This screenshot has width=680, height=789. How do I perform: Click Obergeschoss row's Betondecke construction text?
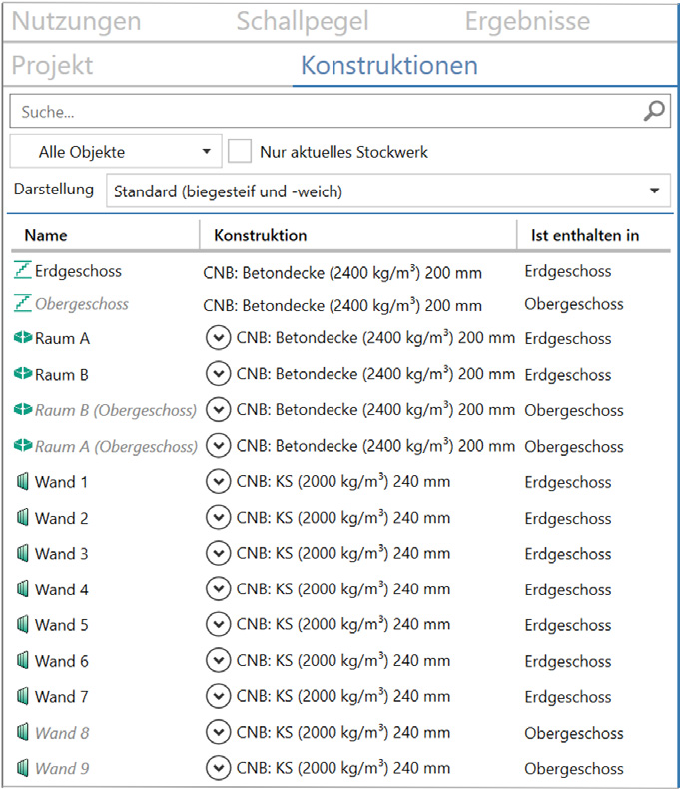pos(342,305)
